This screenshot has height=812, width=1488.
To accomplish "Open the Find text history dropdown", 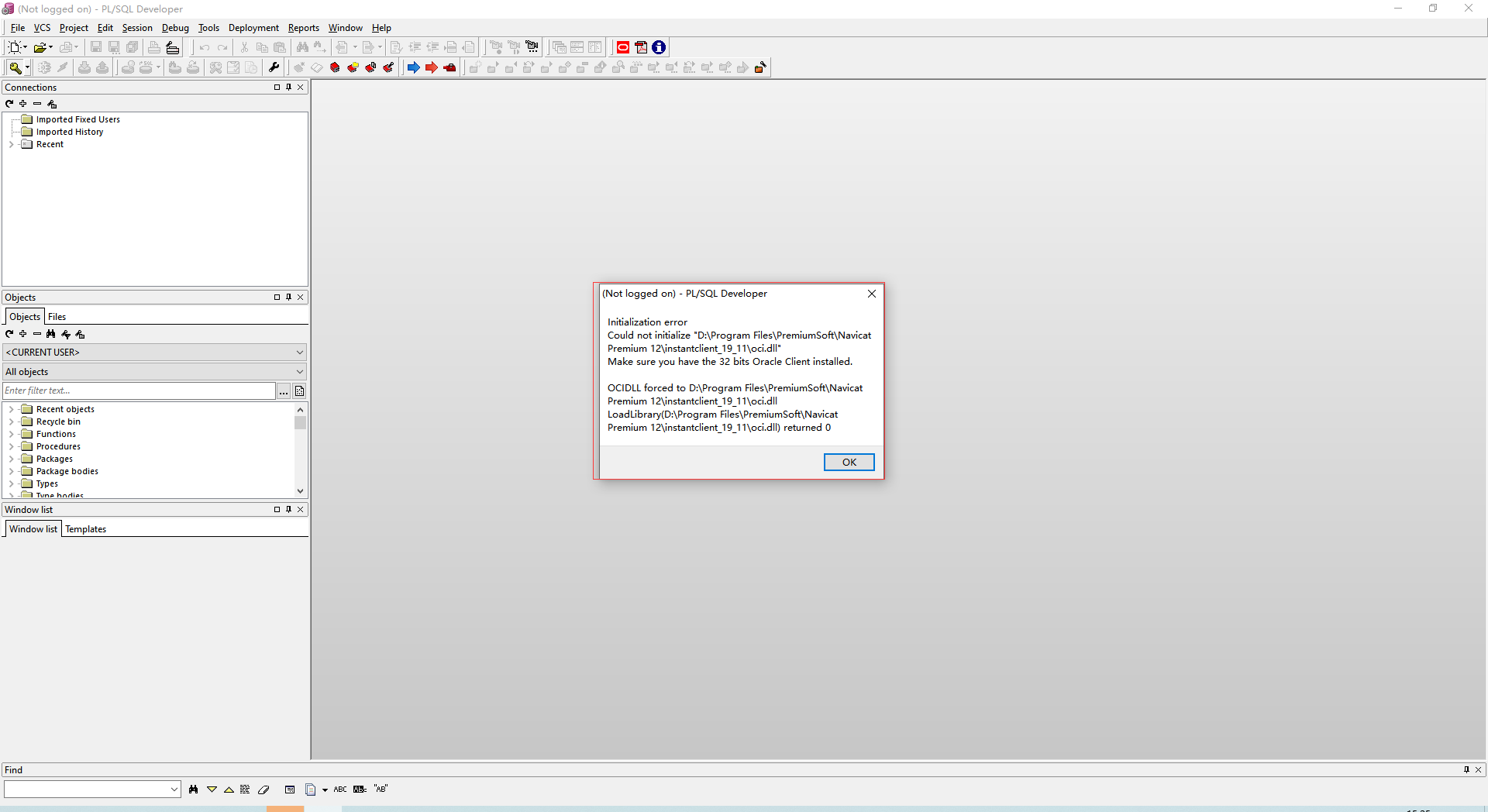I will [174, 790].
